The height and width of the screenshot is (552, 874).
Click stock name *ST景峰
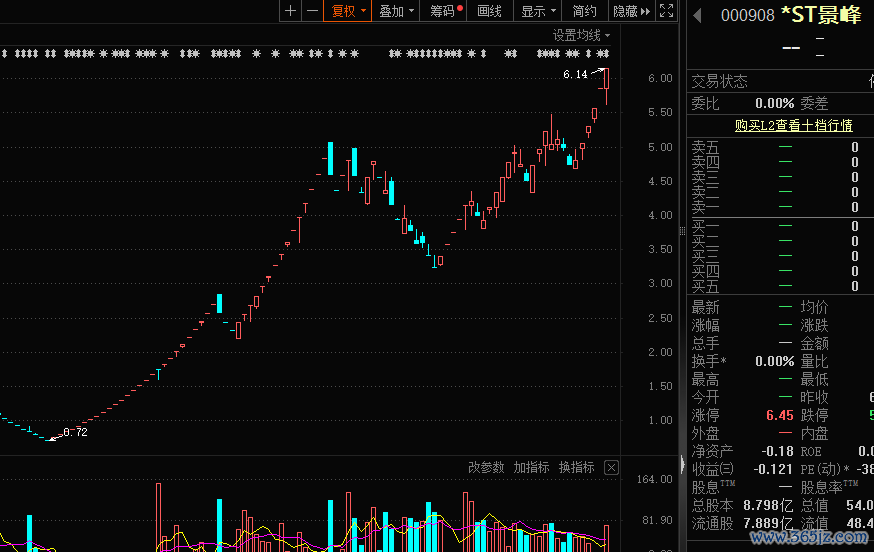822,15
